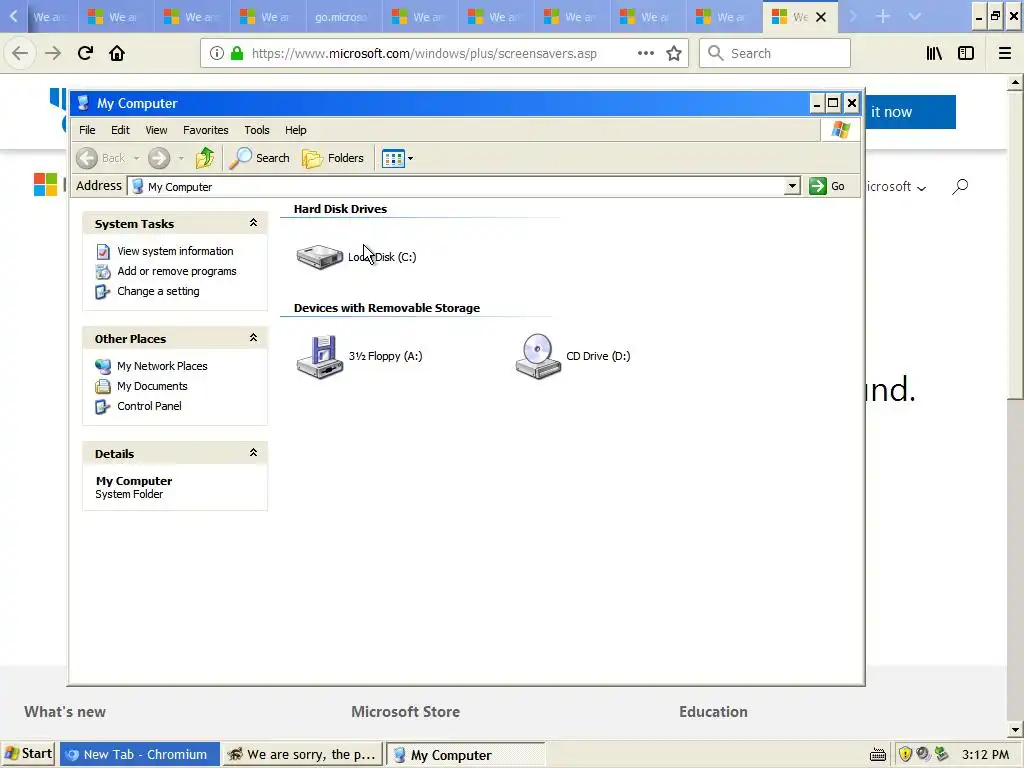Click the View system information icon

(x=103, y=251)
